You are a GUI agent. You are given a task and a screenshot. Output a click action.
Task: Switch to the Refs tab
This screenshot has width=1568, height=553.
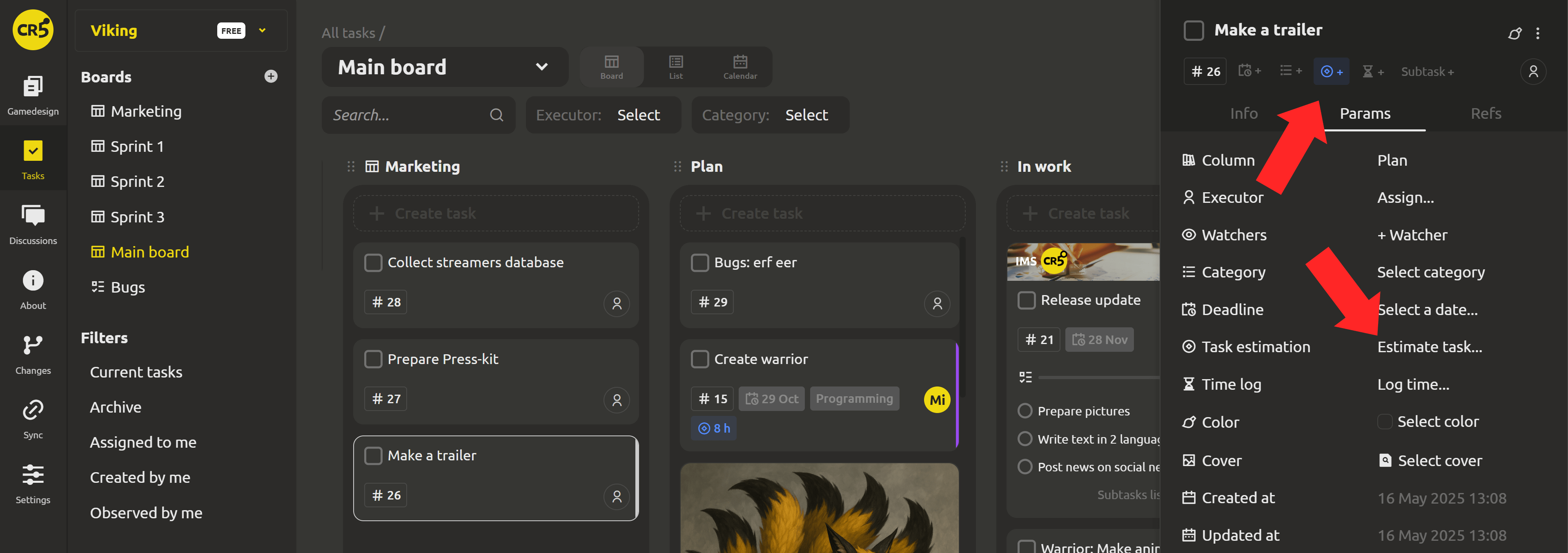(x=1486, y=114)
